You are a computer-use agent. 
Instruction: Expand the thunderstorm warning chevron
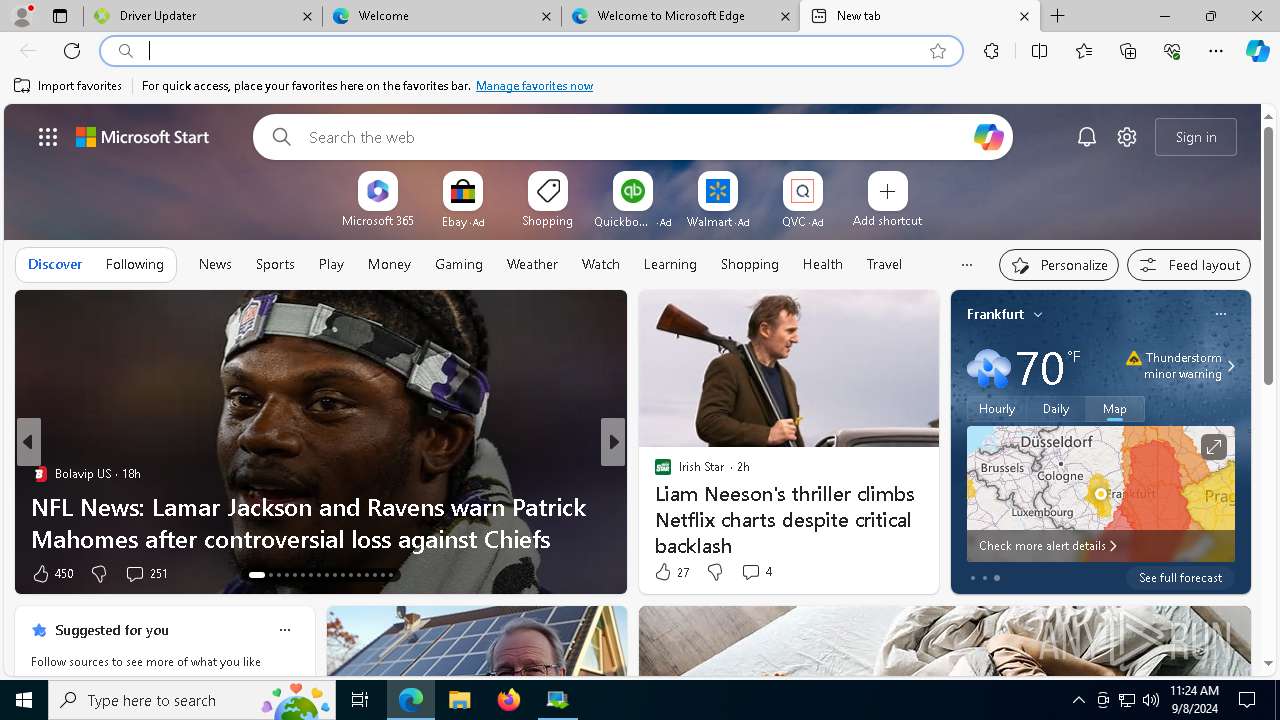pos(1231,366)
